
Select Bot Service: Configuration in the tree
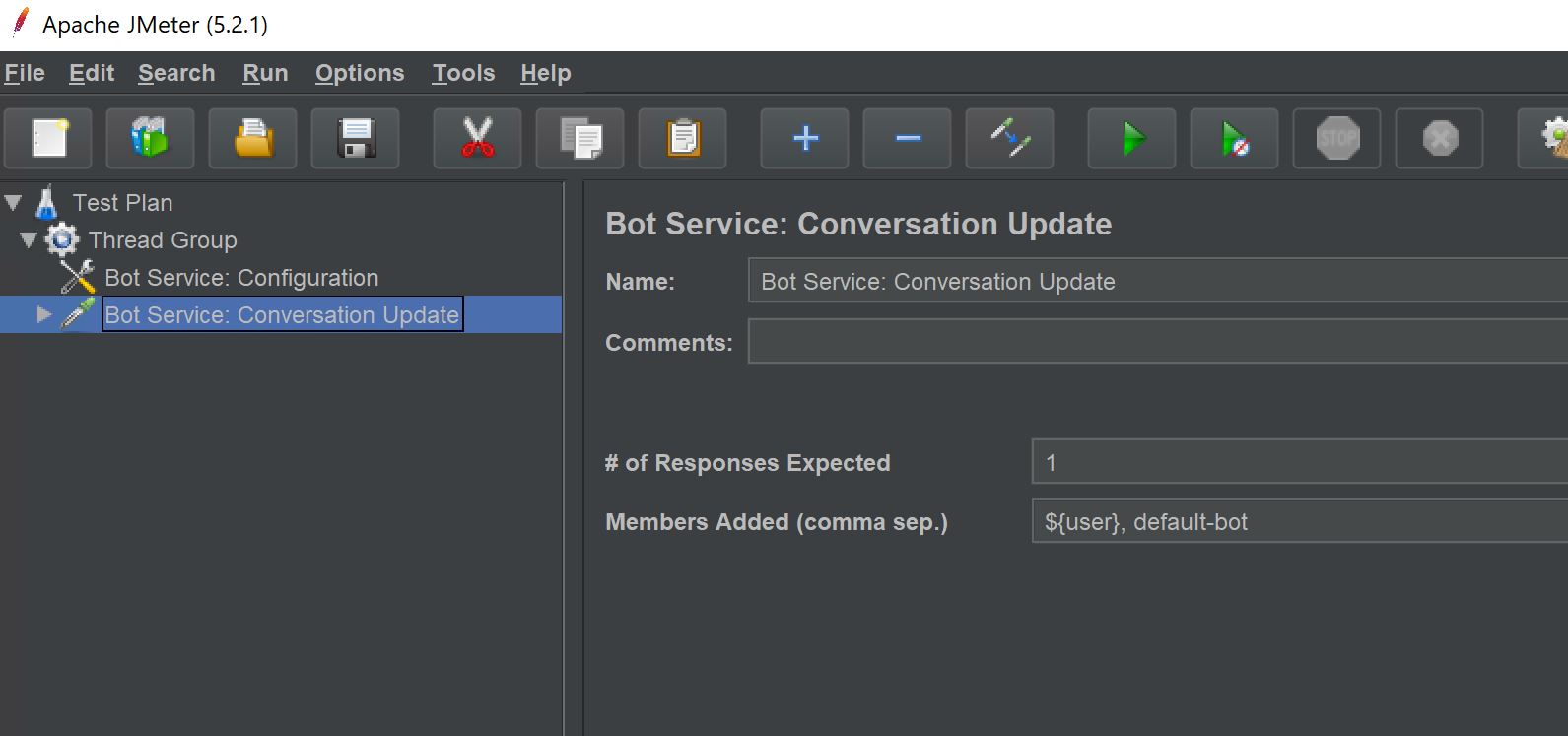pos(241,278)
